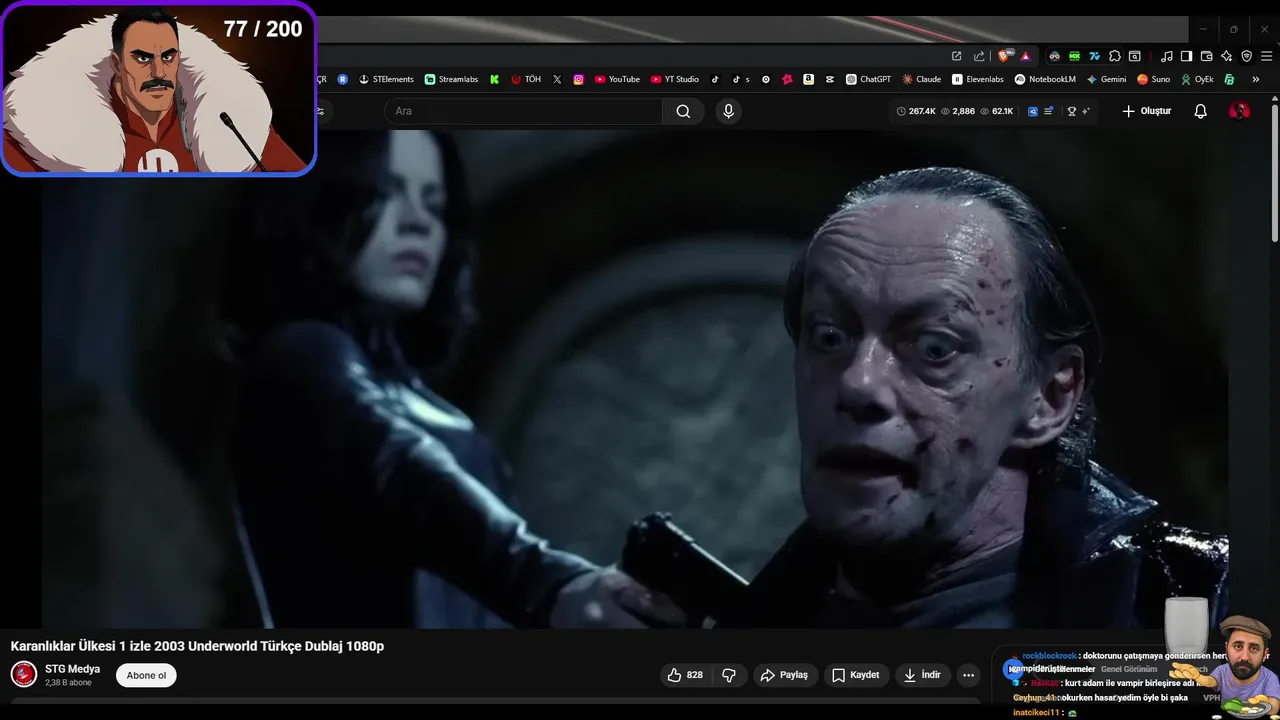Open the STElements bookmark
This screenshot has width=1280, height=720.
pos(386,79)
